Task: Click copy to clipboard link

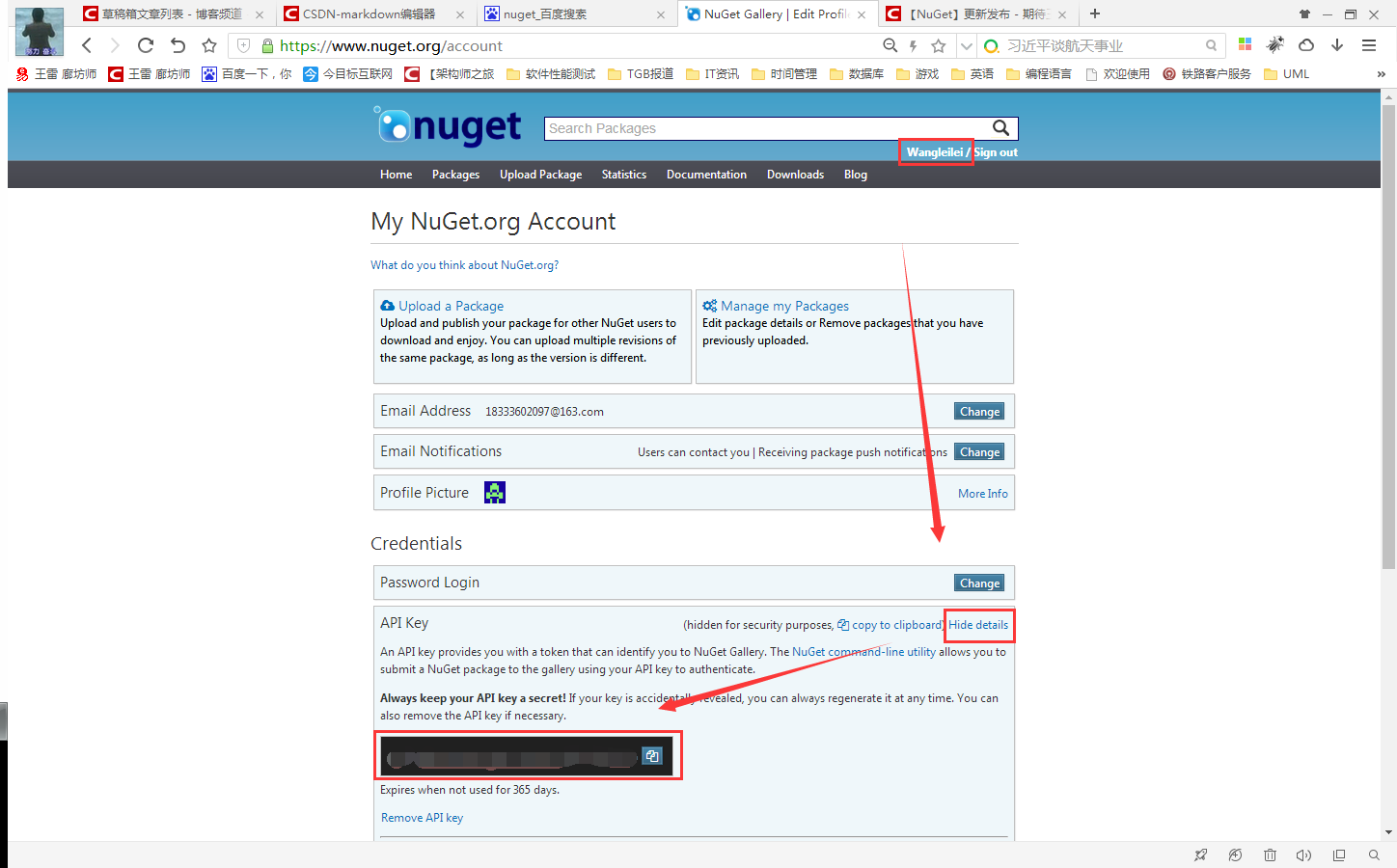Action: point(890,625)
